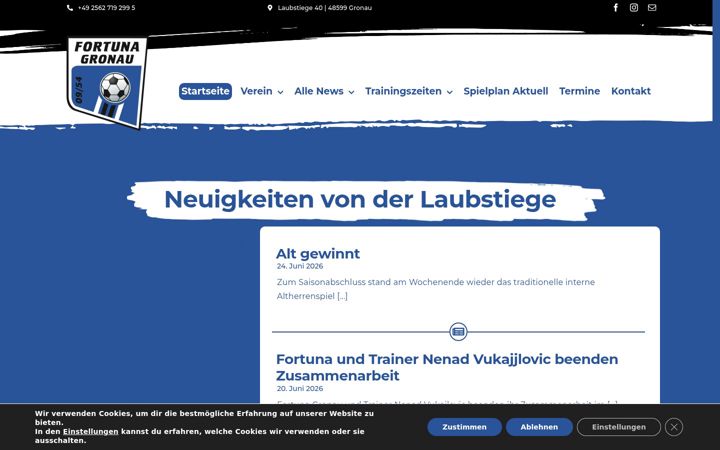Screen dimensions: 720x450
Task: Call the phone number +49 2562 719 299 5
Action: [x=107, y=8]
